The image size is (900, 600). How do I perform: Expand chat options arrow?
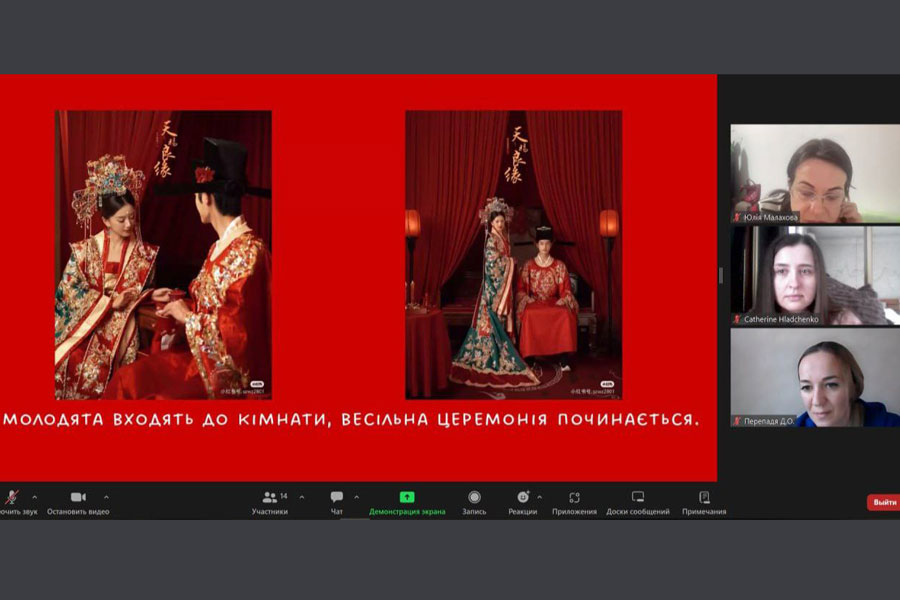[357, 497]
